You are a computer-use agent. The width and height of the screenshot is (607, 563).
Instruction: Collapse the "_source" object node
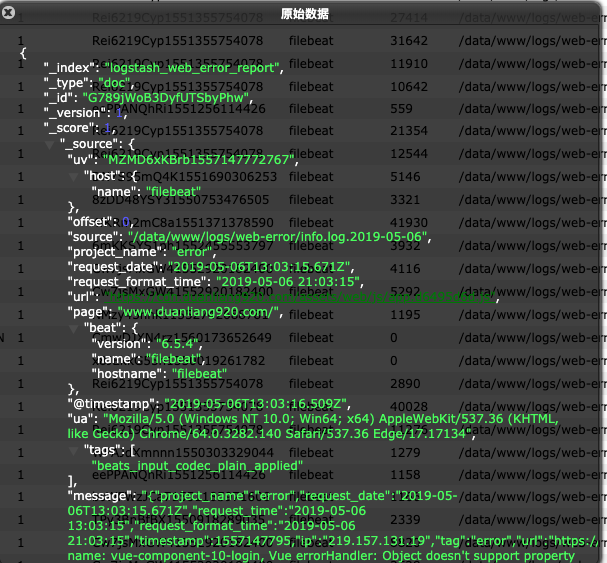(49, 144)
